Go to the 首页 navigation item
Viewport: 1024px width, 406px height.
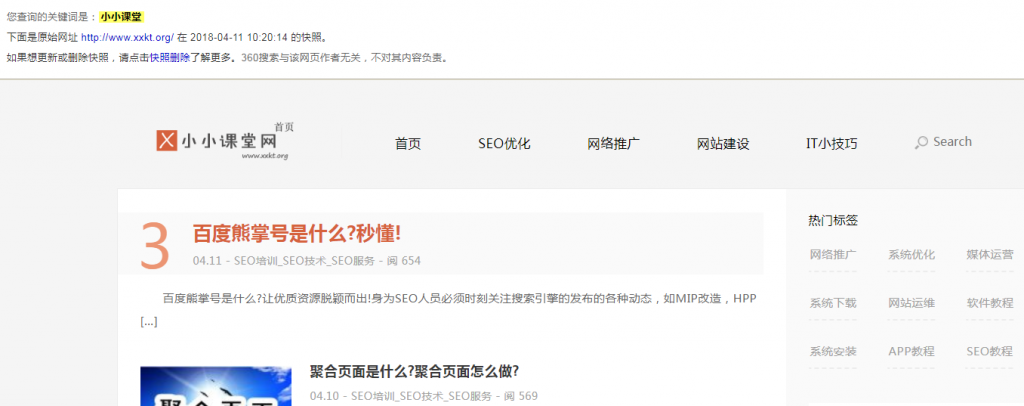[x=408, y=144]
